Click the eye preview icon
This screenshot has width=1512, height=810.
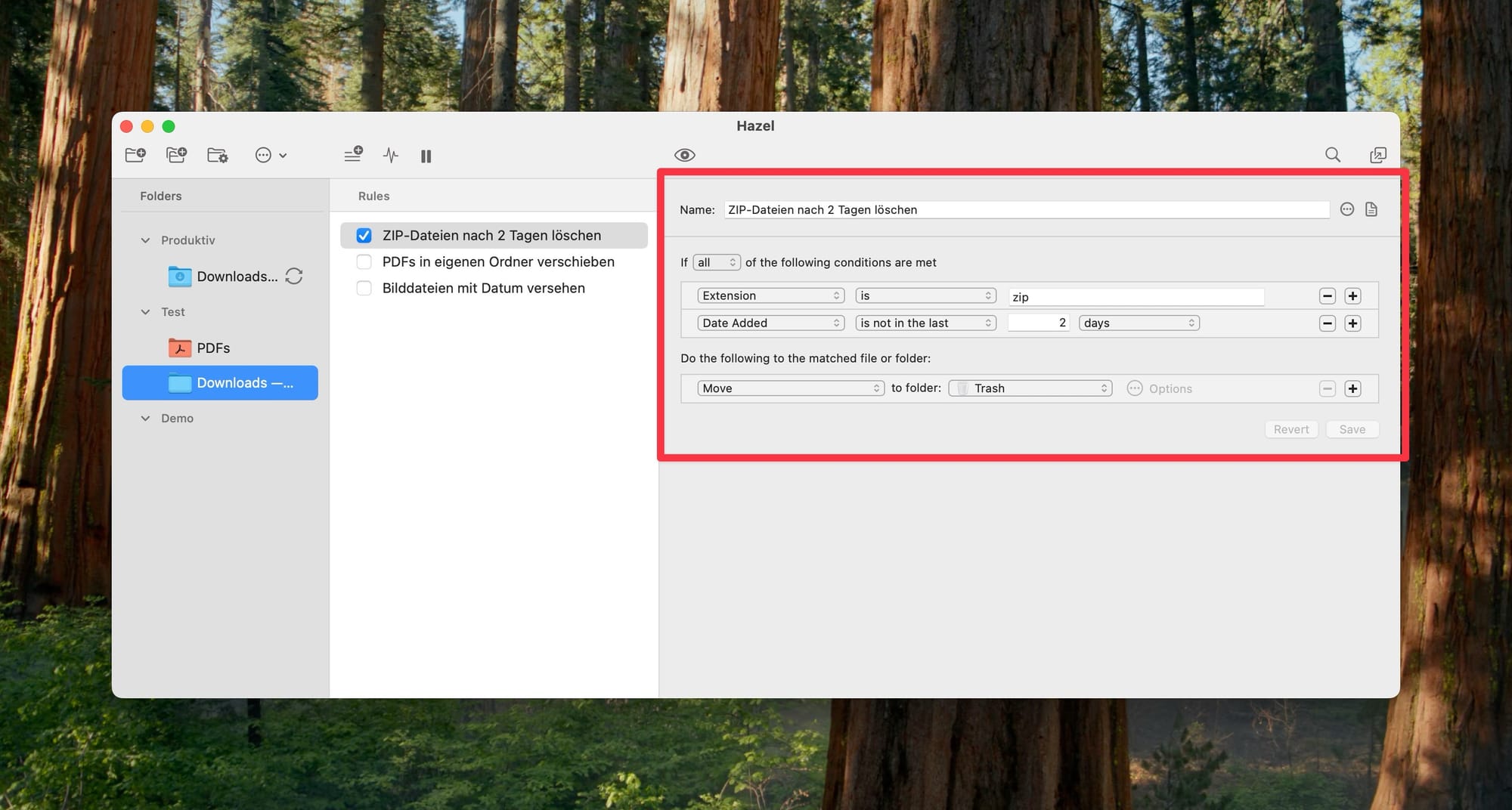tap(685, 155)
